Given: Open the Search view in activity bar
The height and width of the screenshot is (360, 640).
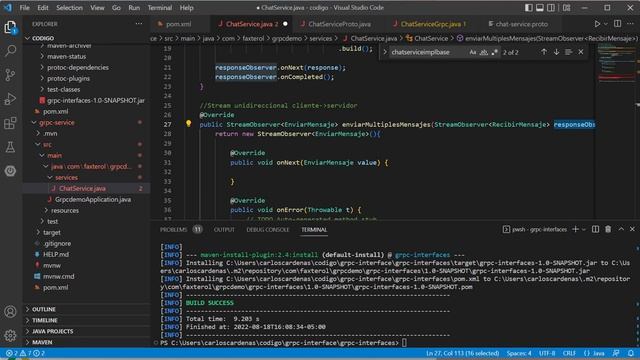Looking at the screenshot, I should (10, 51).
